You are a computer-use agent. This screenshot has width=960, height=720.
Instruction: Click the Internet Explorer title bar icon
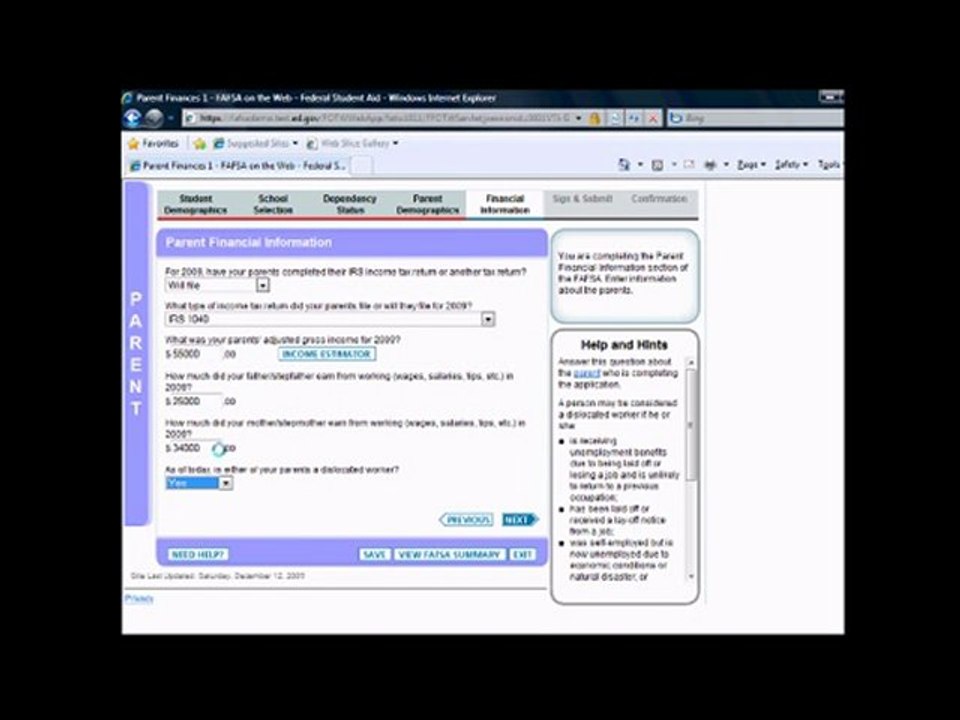coord(127,97)
